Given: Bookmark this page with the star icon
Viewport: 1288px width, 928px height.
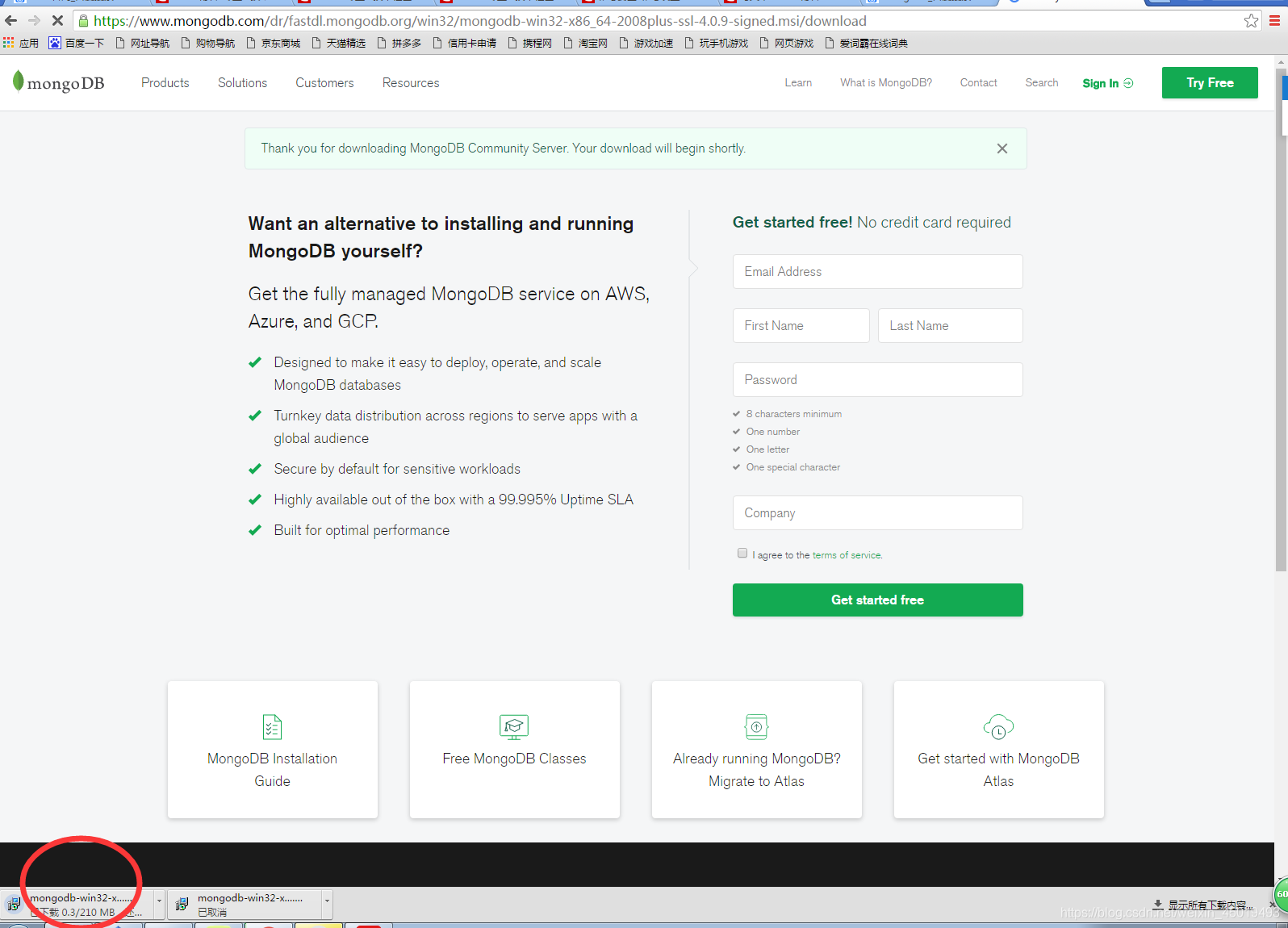Looking at the screenshot, I should pos(1251,21).
